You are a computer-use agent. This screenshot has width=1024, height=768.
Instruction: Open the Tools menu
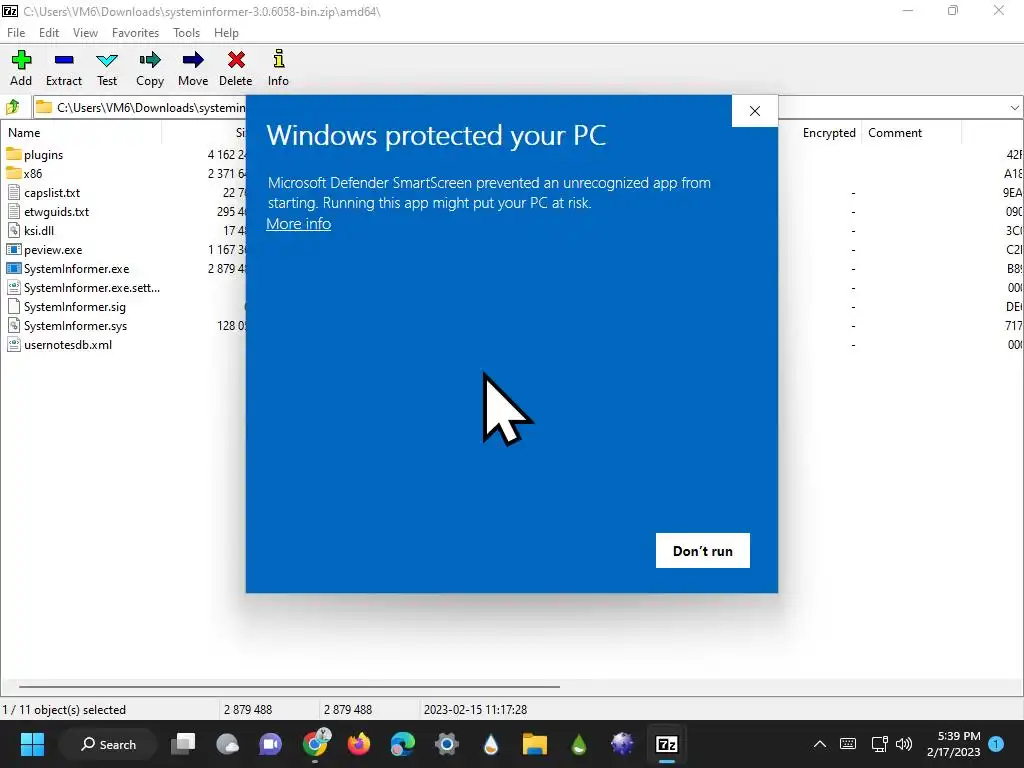186,33
